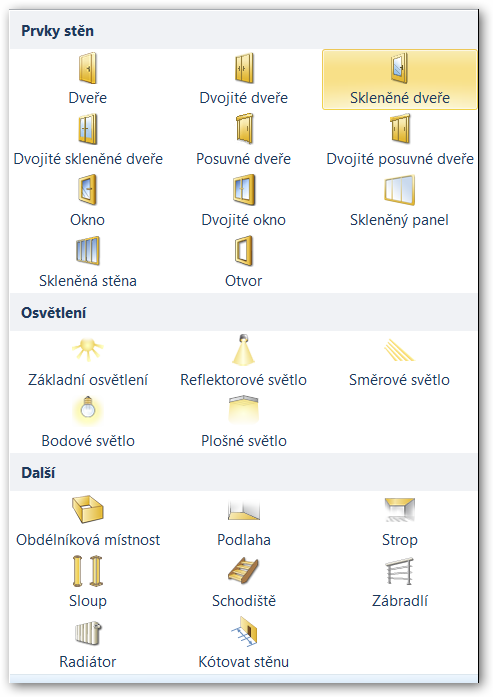The image size is (493, 697).
Task: Choose Dvojité okno double window
Action: tap(244, 201)
